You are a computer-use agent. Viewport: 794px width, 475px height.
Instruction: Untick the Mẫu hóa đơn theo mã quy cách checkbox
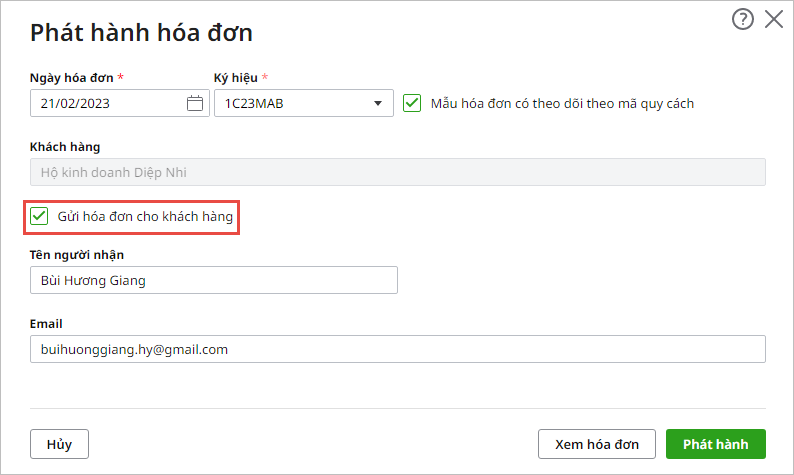412,103
